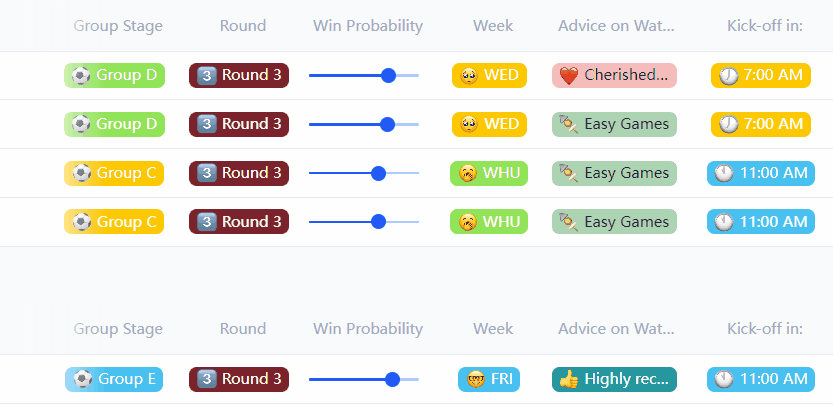Image resolution: width=833 pixels, height=408 pixels.
Task: Click the number 3 icon in the Group E row
Action: 207,379
